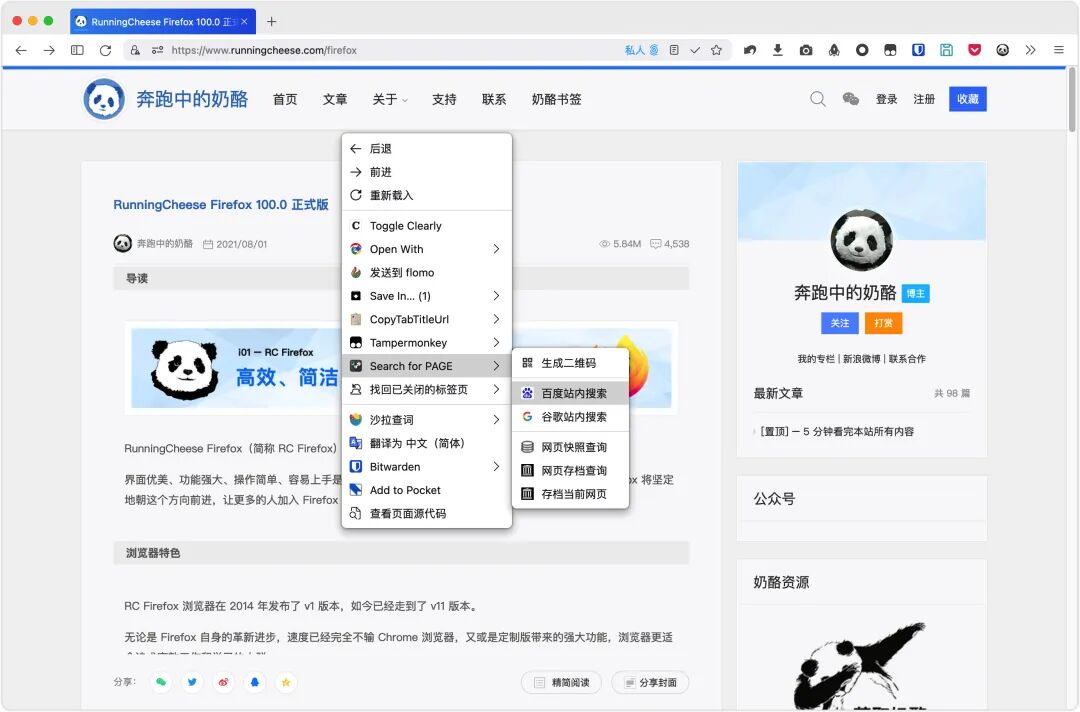Image resolution: width=1080 pixels, height=712 pixels.
Task: Select 百度站内搜索 in submenu
Action: click(570, 394)
